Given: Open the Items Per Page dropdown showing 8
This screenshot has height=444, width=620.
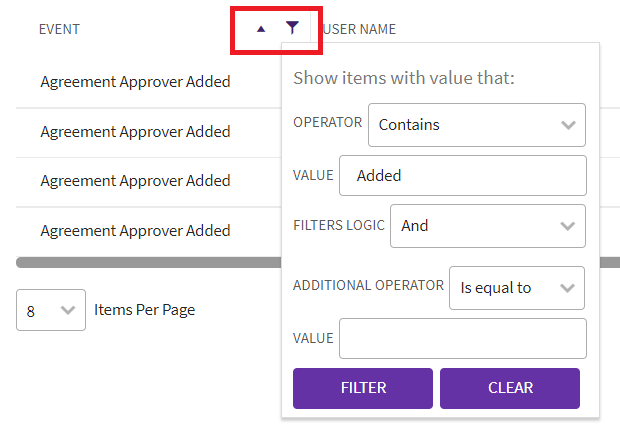Looking at the screenshot, I should 50,310.
